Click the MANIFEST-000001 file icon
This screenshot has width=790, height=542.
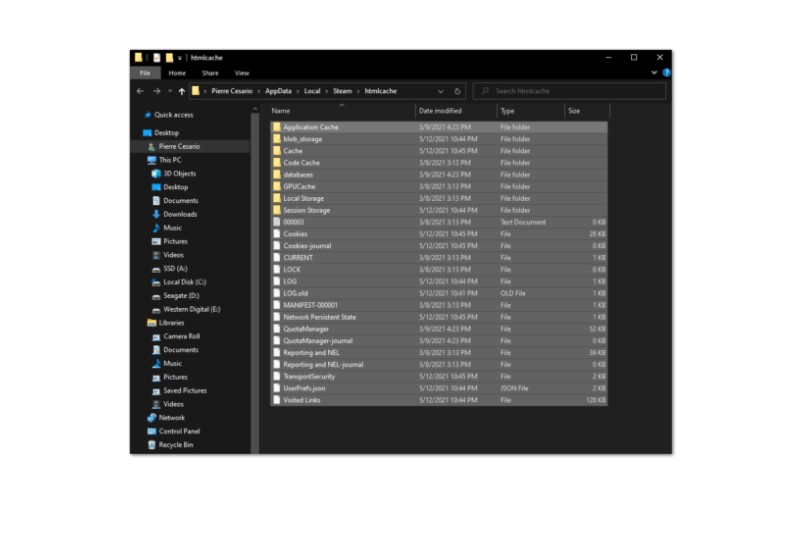[277, 305]
